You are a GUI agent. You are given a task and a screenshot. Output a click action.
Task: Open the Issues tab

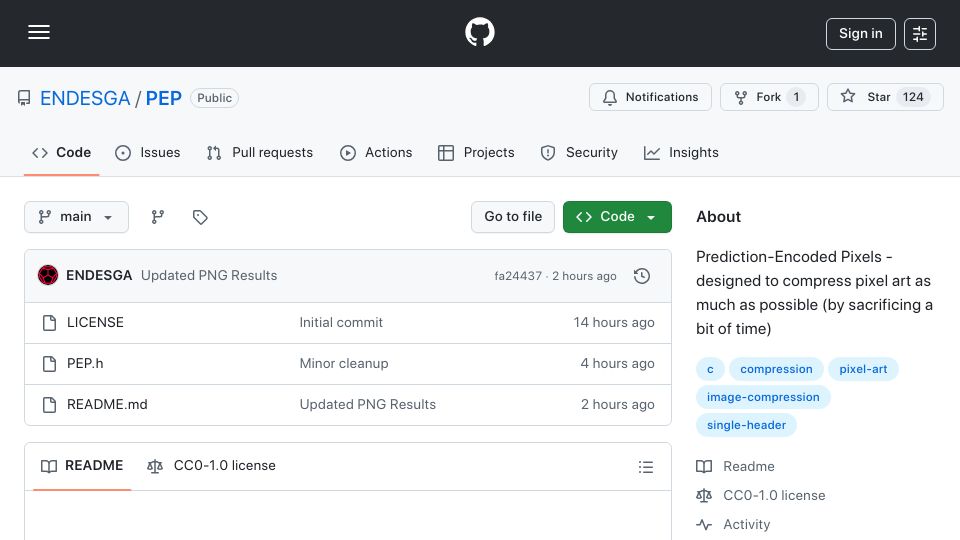[148, 152]
